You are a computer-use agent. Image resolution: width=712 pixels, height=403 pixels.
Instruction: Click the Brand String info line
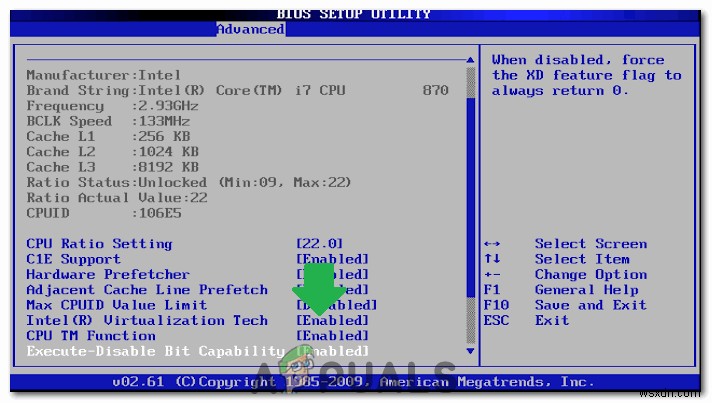(x=237, y=90)
